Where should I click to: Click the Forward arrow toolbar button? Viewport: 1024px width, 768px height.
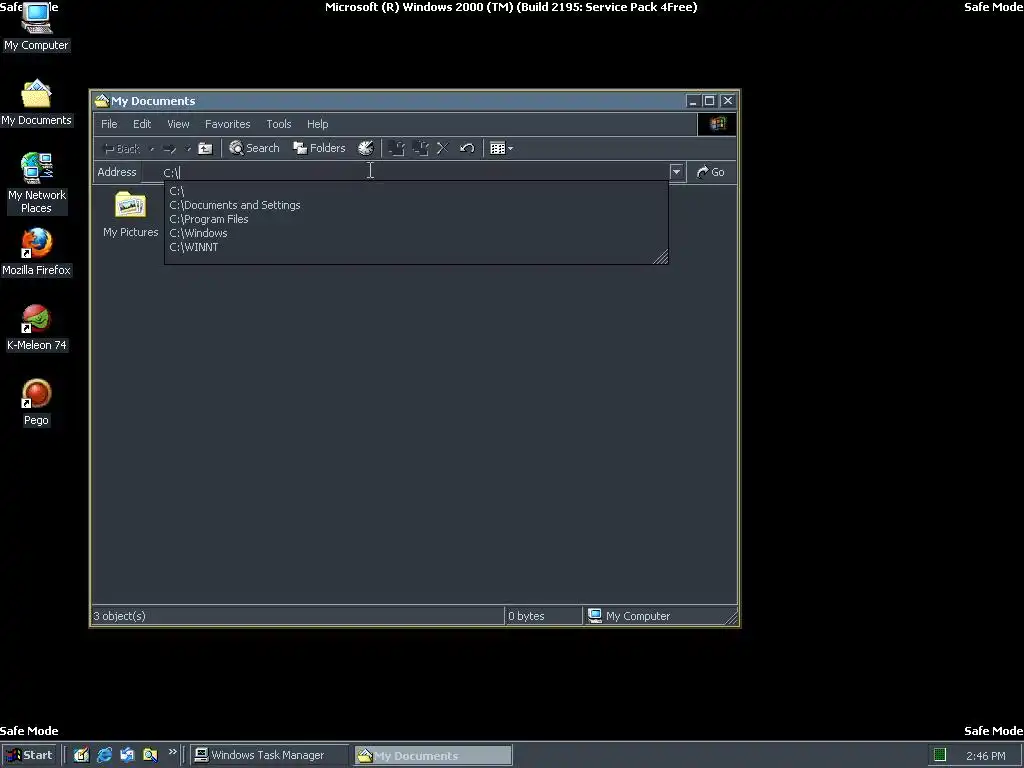pyautogui.click(x=170, y=149)
